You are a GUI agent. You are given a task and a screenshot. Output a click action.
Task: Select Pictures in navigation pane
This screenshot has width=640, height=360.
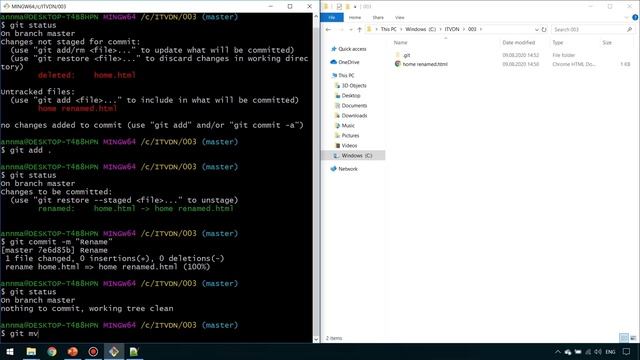click(350, 136)
